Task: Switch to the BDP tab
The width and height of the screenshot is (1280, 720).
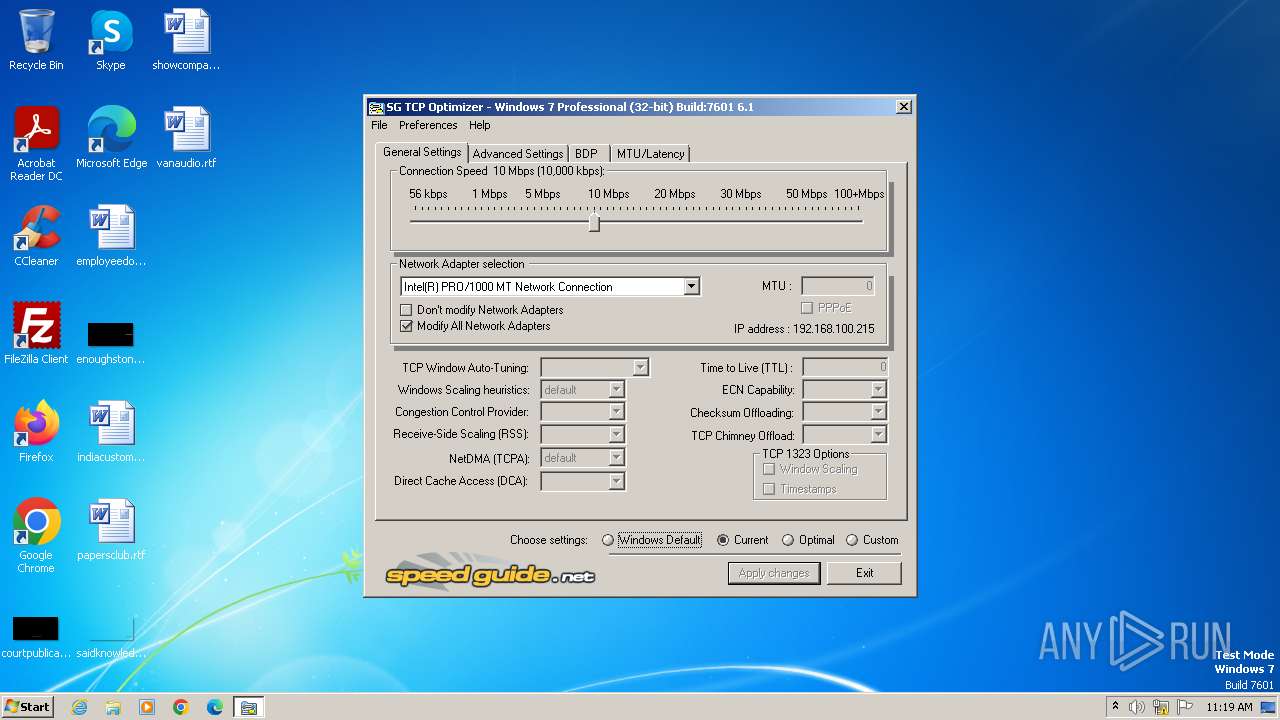Action: tap(586, 154)
